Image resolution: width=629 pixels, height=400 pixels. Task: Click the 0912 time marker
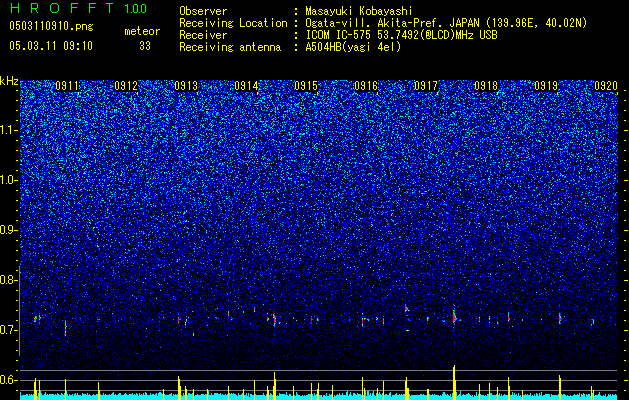[126, 86]
